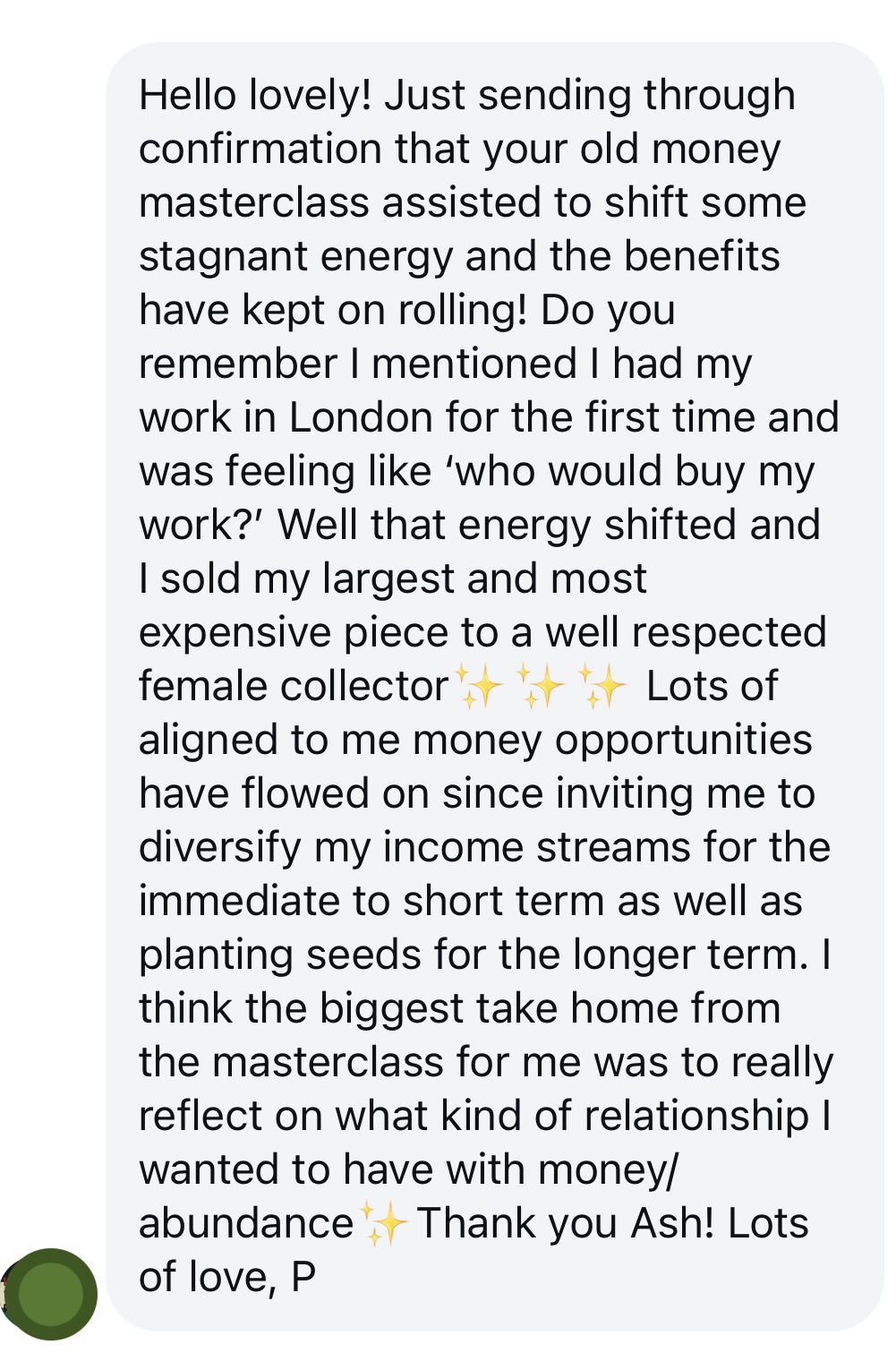Select the phrase 'planting seeds'

(x=279, y=955)
